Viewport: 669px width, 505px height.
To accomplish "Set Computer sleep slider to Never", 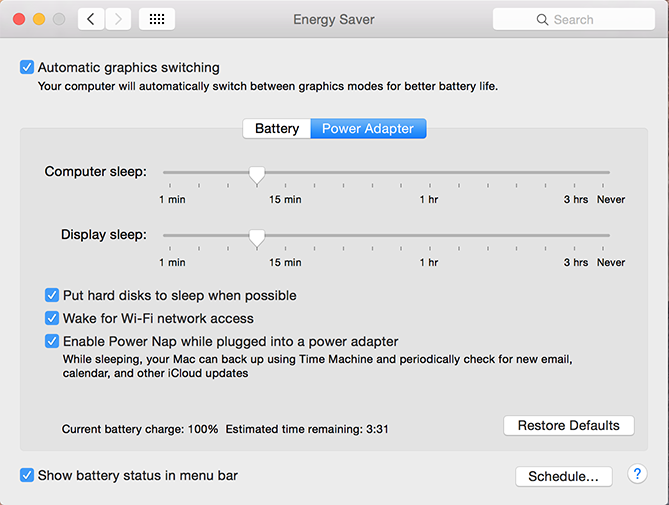I will click(x=609, y=173).
